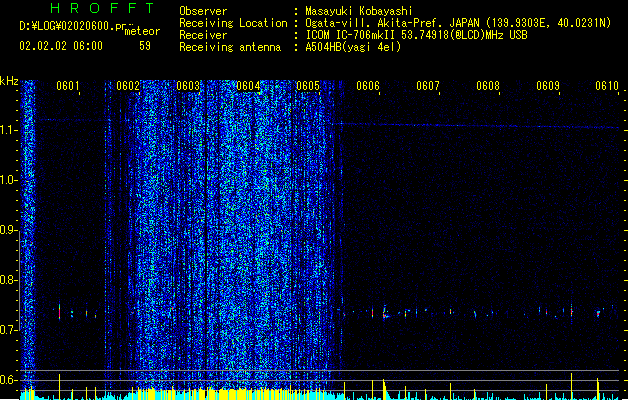Screen dimensions: 629x400
Task: Click the kHz axis unit label
Action: coord(9,81)
